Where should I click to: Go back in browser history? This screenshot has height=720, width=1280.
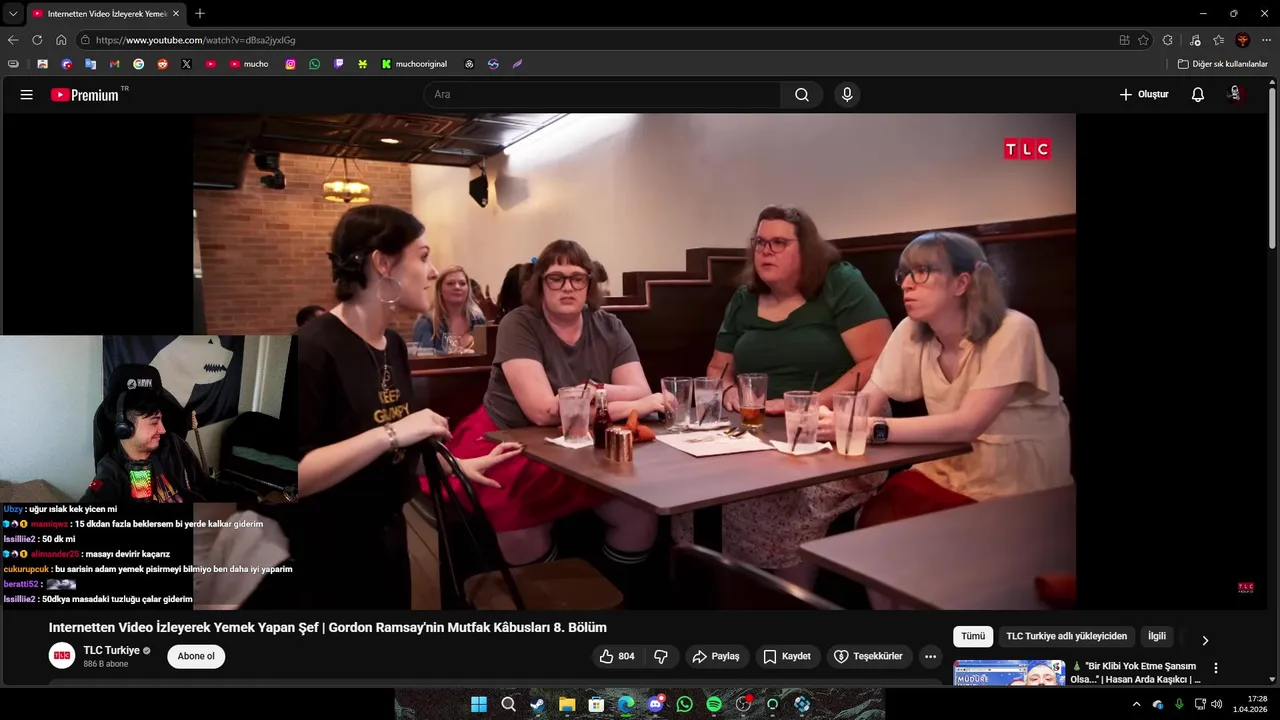pyautogui.click(x=13, y=40)
